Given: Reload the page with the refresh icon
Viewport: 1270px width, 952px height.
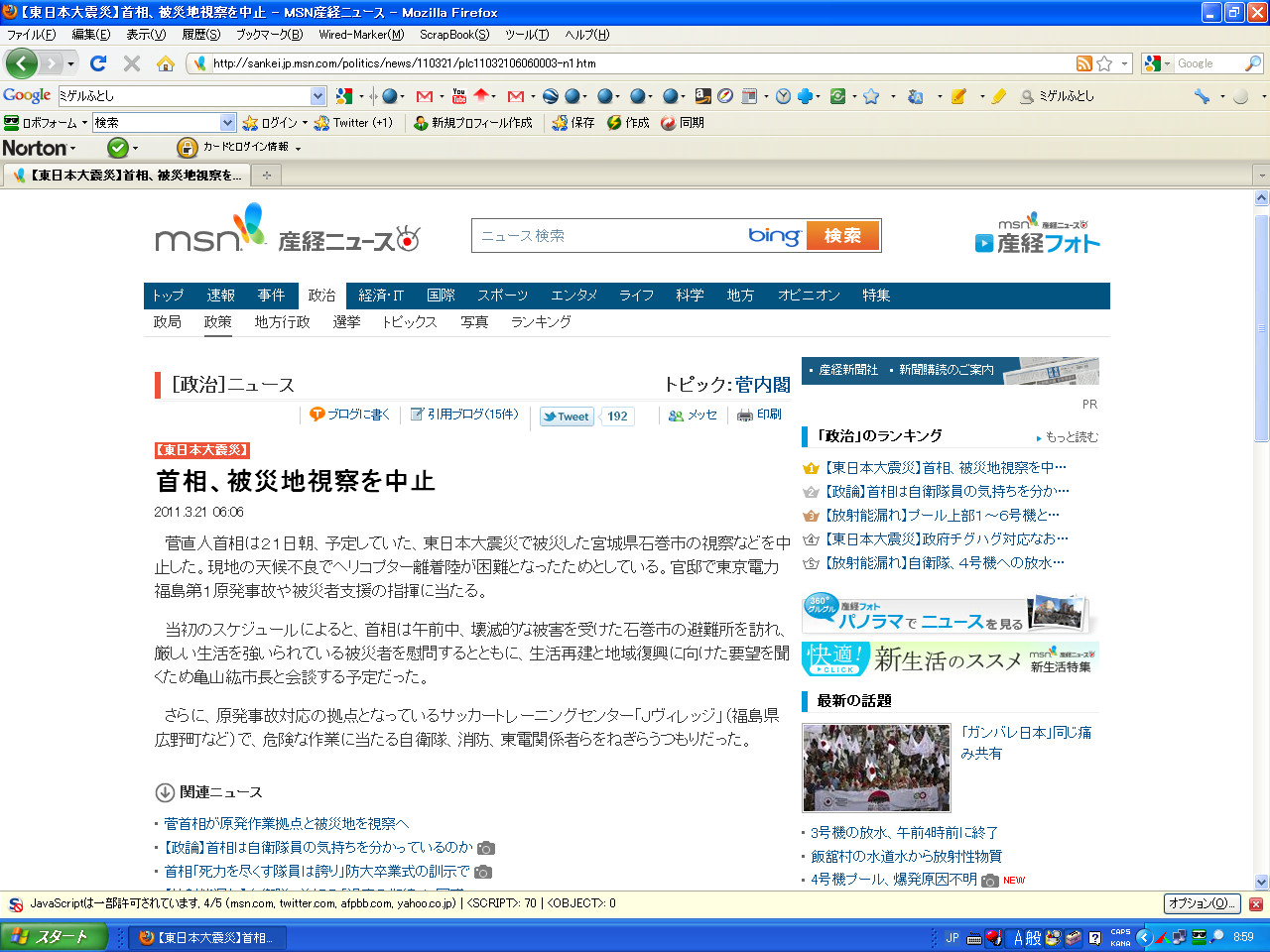Looking at the screenshot, I should click(x=98, y=63).
